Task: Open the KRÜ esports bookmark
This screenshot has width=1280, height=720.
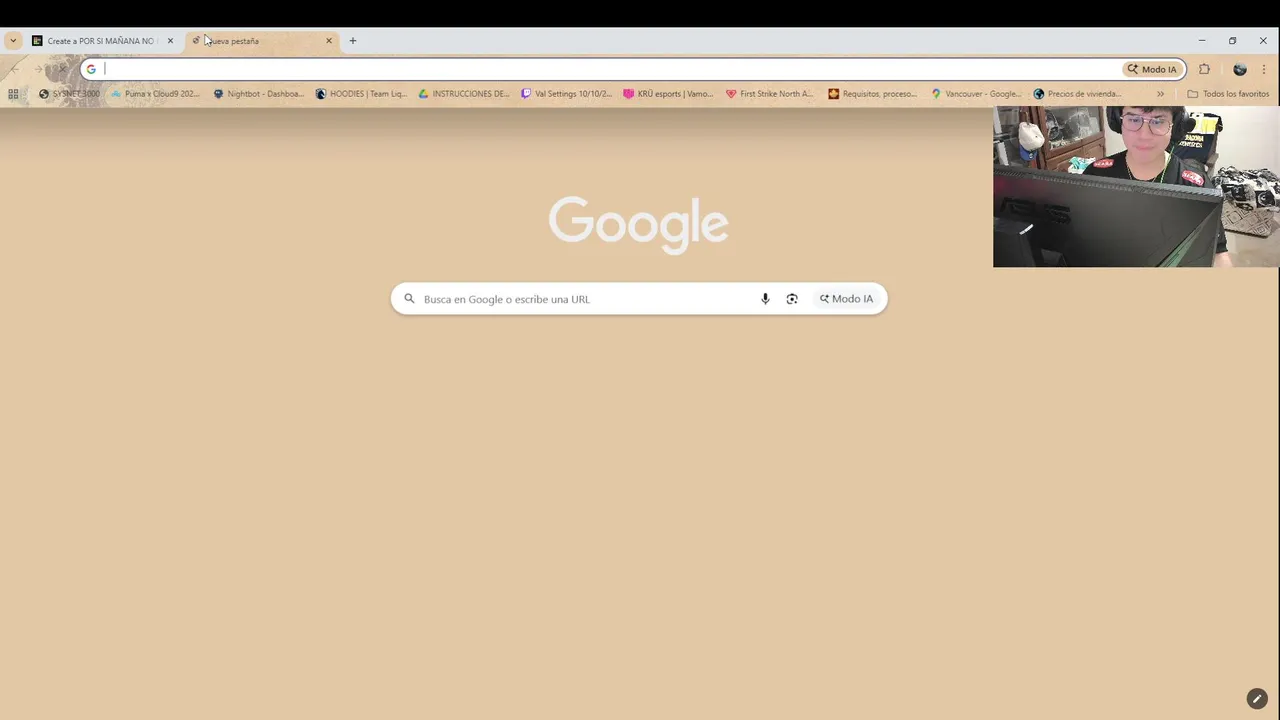Action: tap(668, 94)
